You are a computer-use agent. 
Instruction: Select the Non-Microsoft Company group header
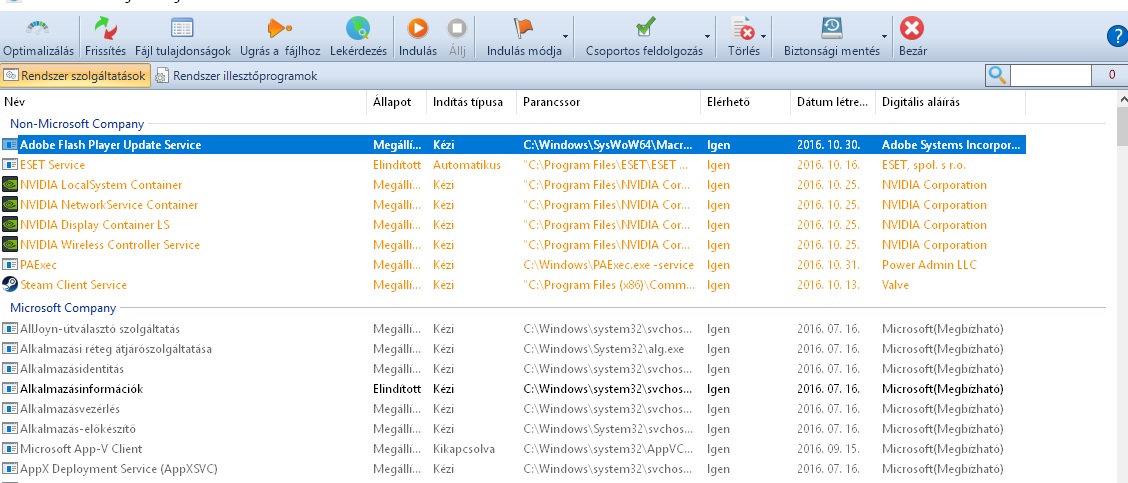tap(77, 124)
